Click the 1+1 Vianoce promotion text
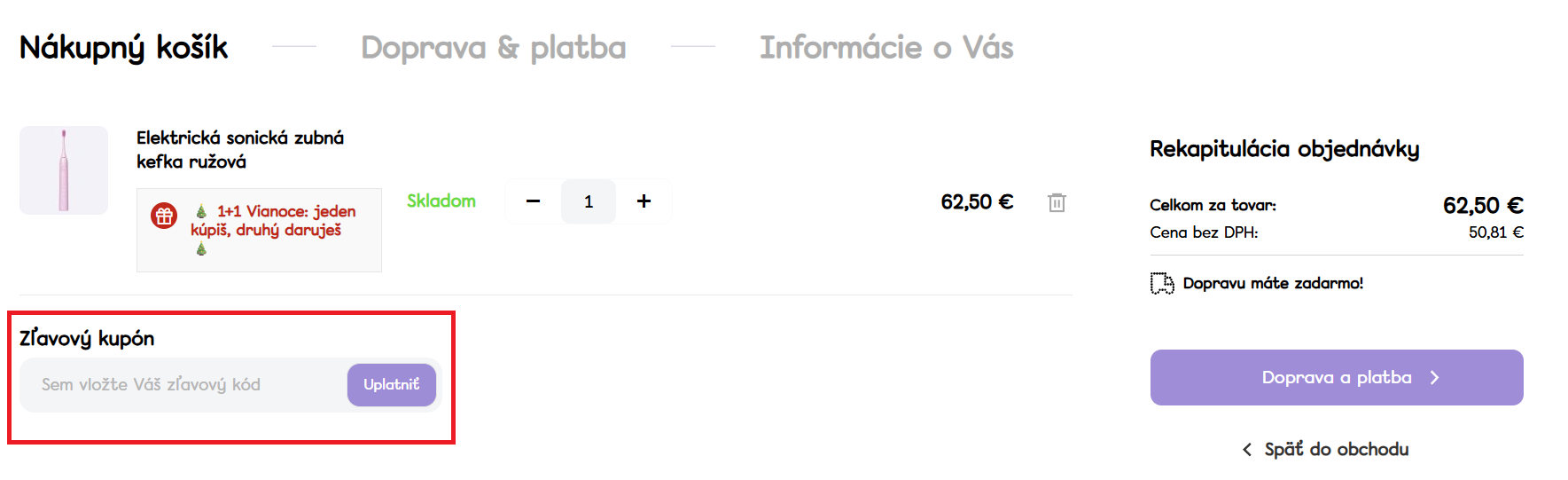The image size is (1568, 480). 275,221
